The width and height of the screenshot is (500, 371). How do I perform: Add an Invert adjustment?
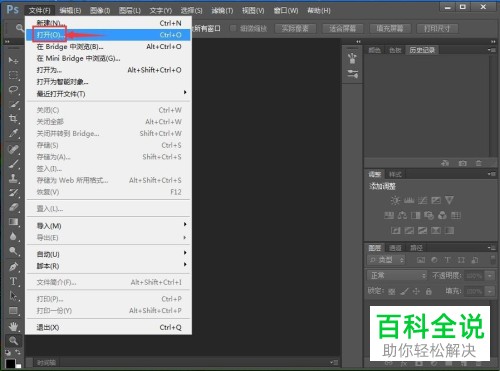[x=396, y=230]
